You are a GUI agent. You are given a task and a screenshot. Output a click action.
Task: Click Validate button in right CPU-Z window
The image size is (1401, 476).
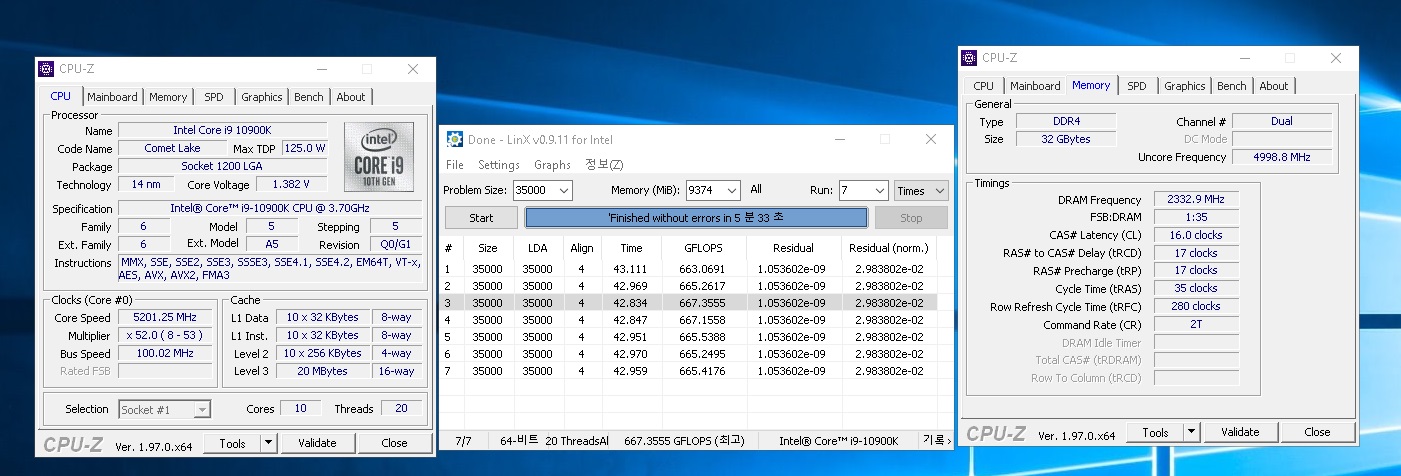[1240, 433]
